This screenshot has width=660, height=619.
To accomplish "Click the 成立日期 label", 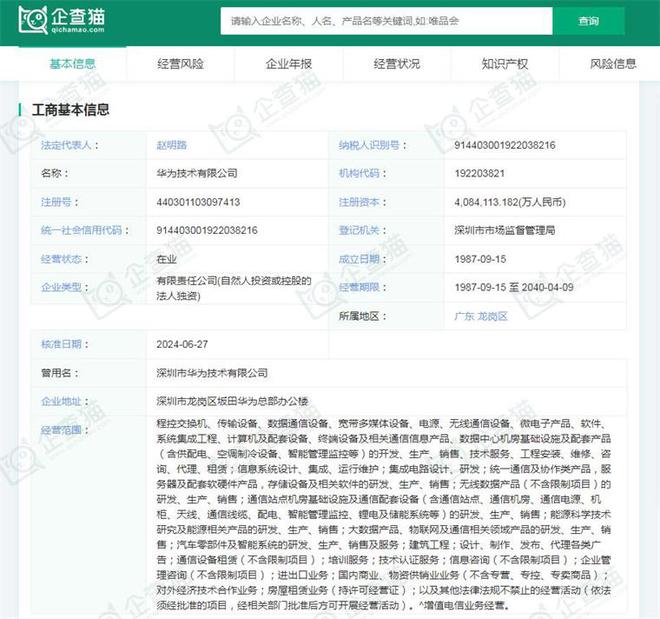I will point(362,259).
